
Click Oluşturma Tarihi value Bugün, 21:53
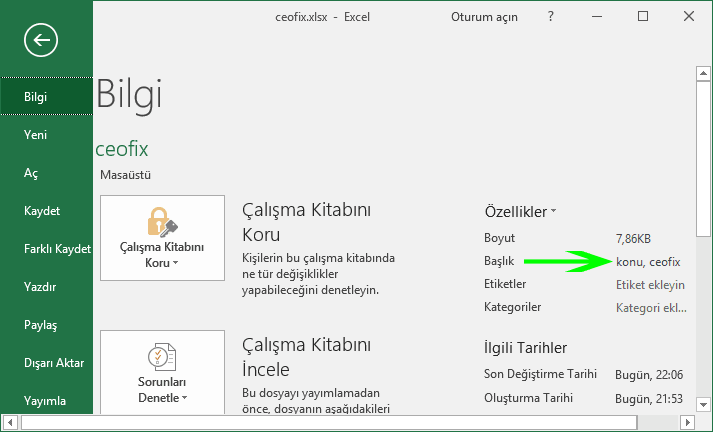(649, 399)
